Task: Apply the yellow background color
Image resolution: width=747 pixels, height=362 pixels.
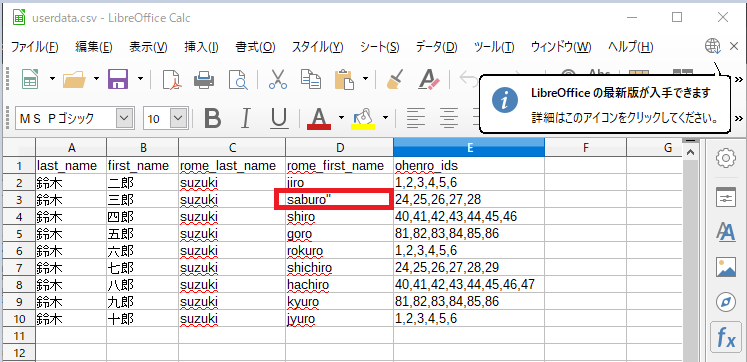Action: tap(363, 118)
